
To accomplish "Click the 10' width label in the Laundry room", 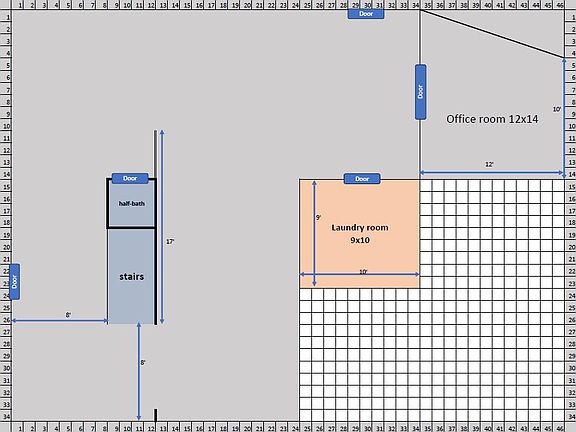I will coord(363,271).
